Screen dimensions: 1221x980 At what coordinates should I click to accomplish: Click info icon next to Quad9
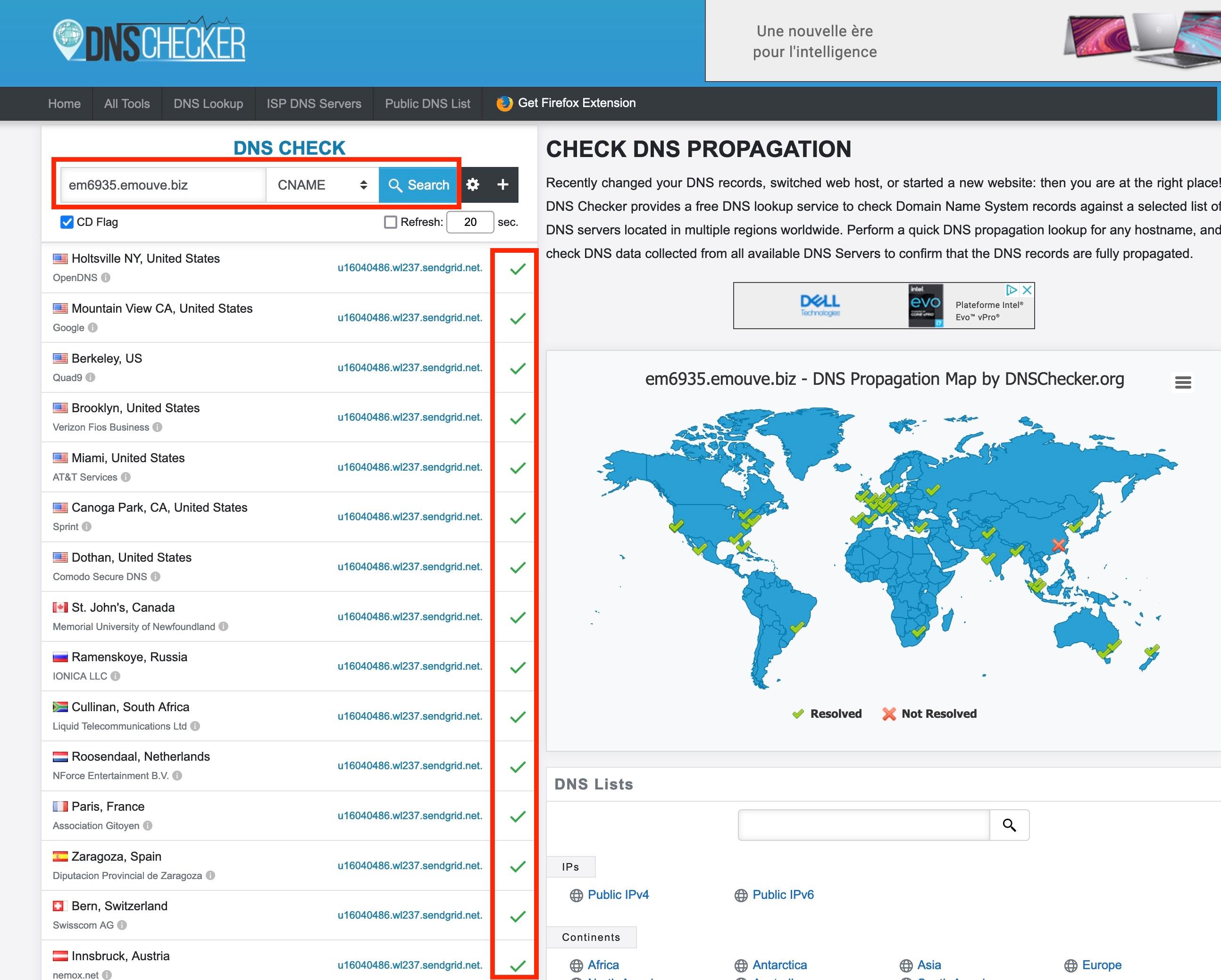pos(91,377)
